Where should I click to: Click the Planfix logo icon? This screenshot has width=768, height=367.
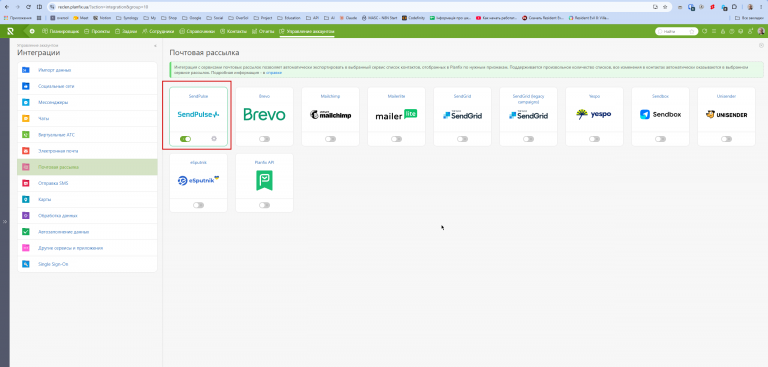[x=11, y=31]
